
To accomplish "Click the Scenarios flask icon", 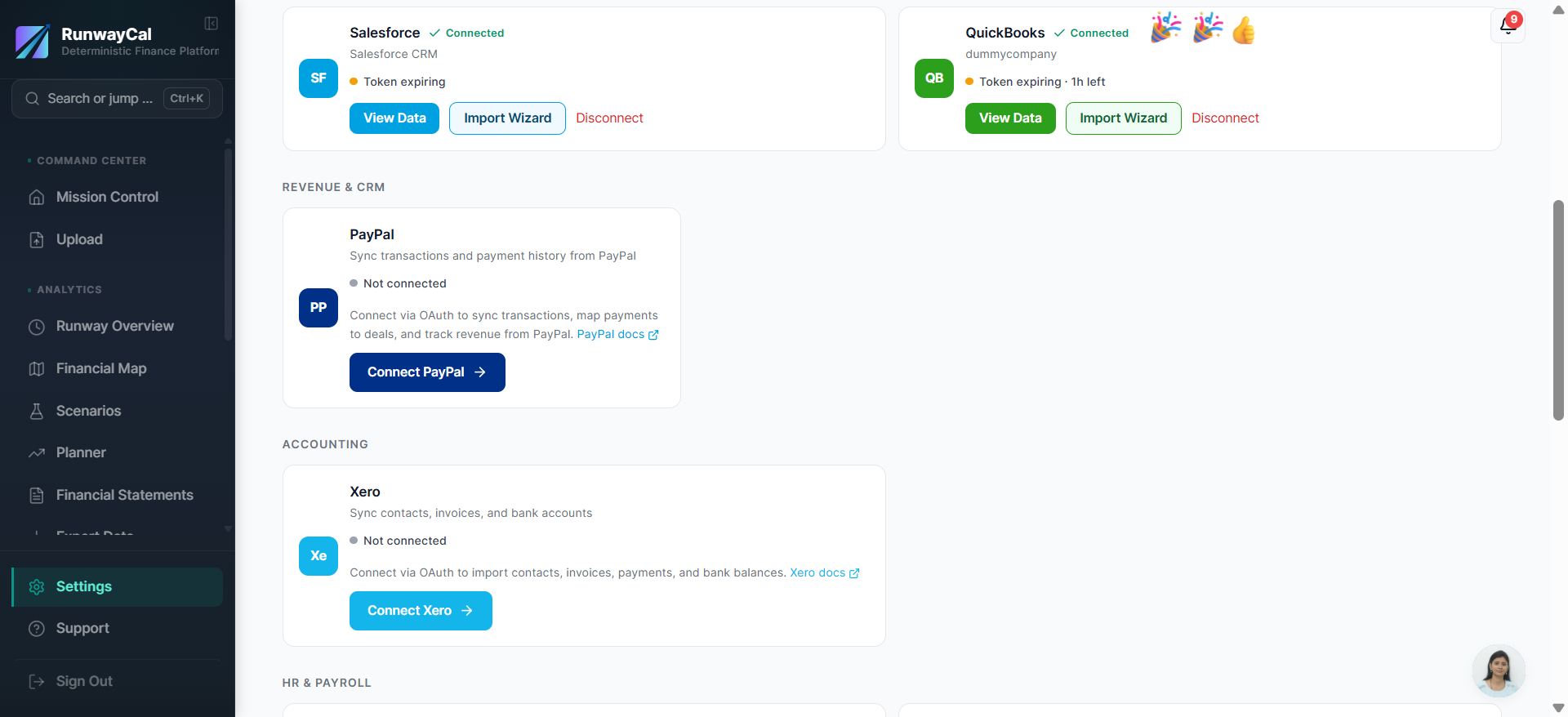I will tap(37, 411).
